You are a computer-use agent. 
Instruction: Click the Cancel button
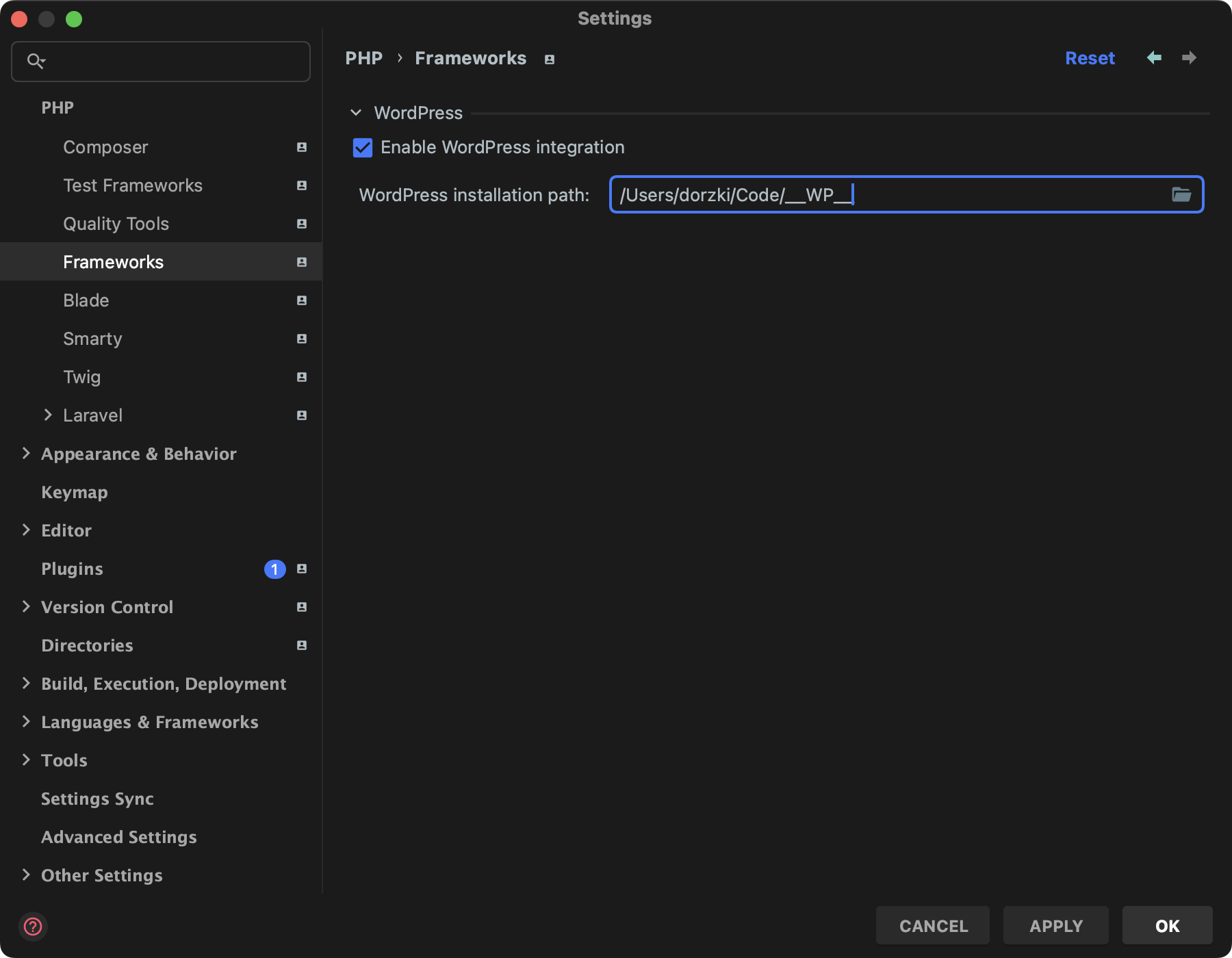tap(933, 926)
